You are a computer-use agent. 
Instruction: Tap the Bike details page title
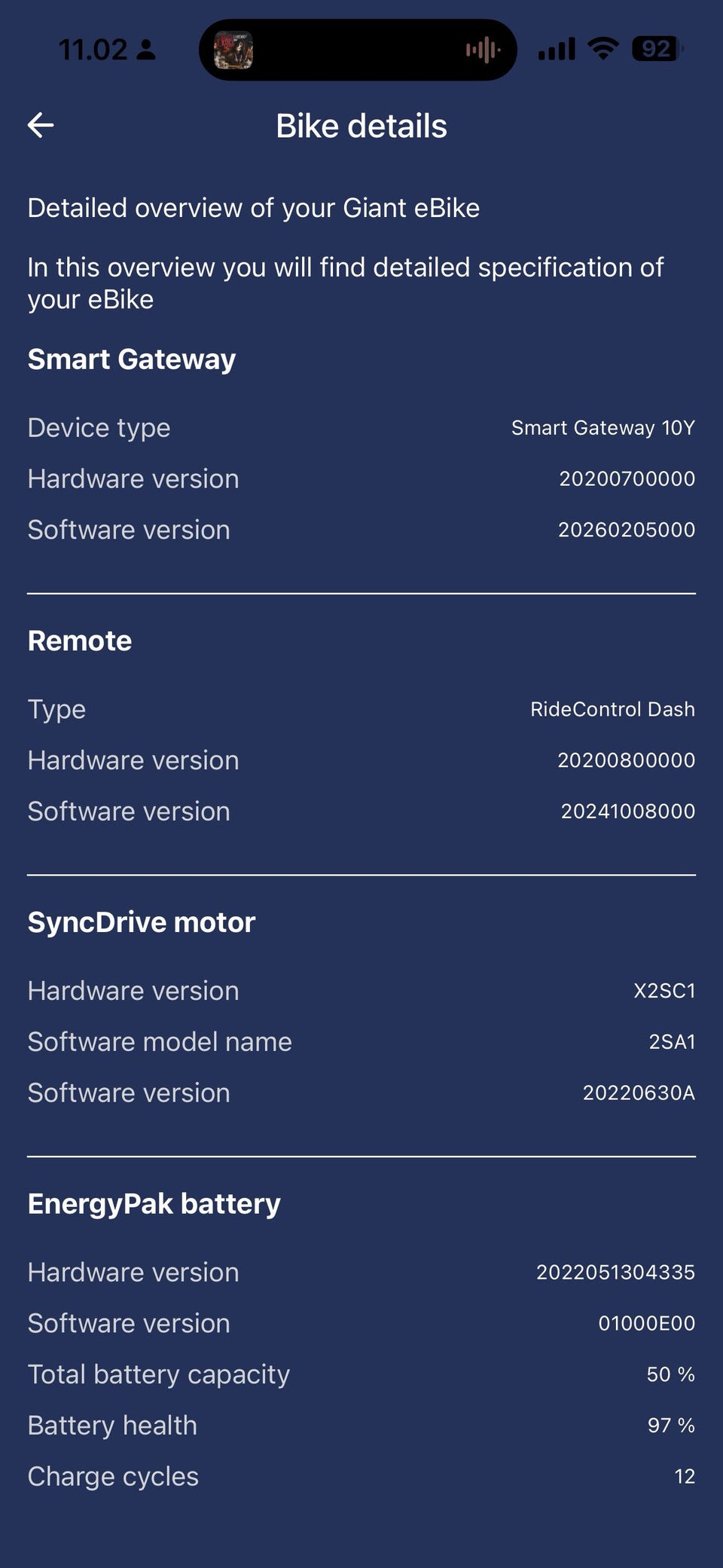pyautogui.click(x=361, y=126)
